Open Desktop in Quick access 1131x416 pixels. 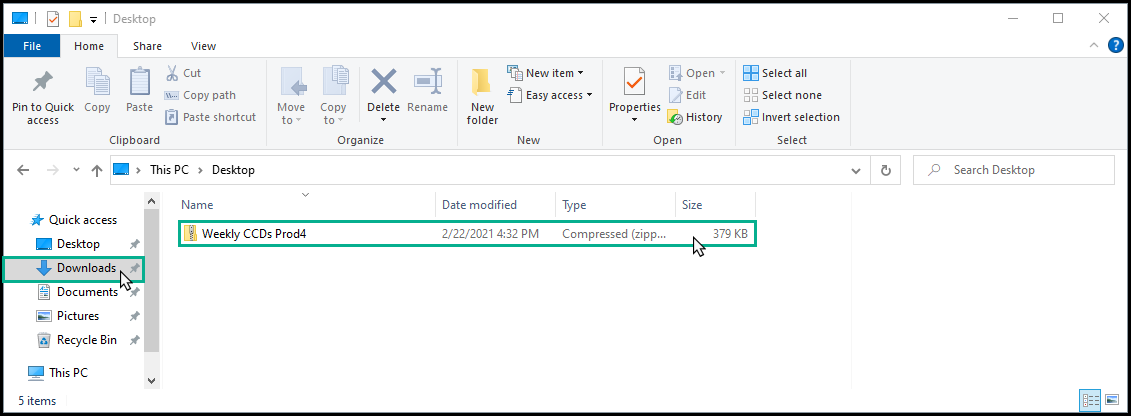[x=78, y=244]
